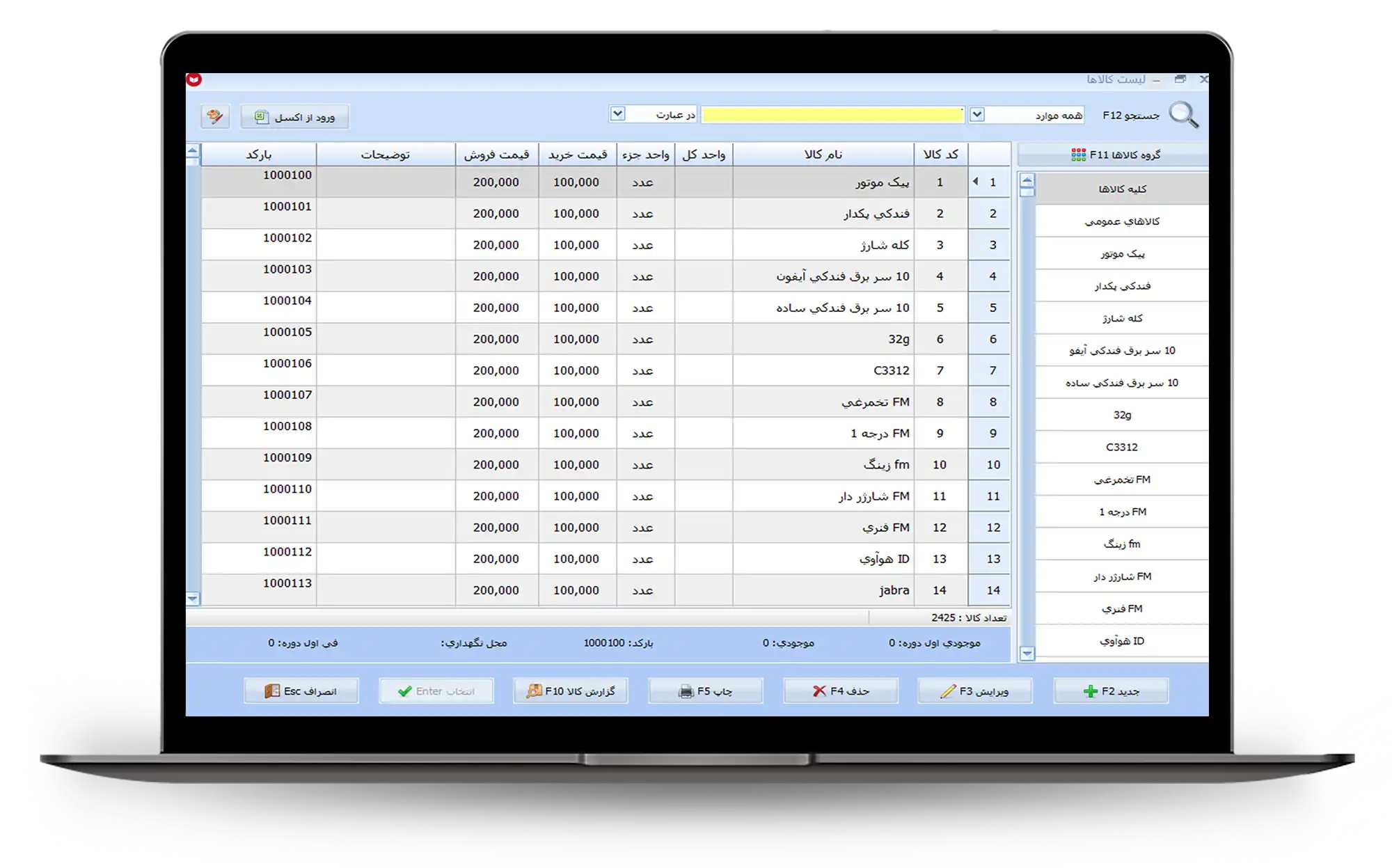The image size is (1392, 868).
Task: Click the انصراف Esc button
Action: click(x=301, y=691)
